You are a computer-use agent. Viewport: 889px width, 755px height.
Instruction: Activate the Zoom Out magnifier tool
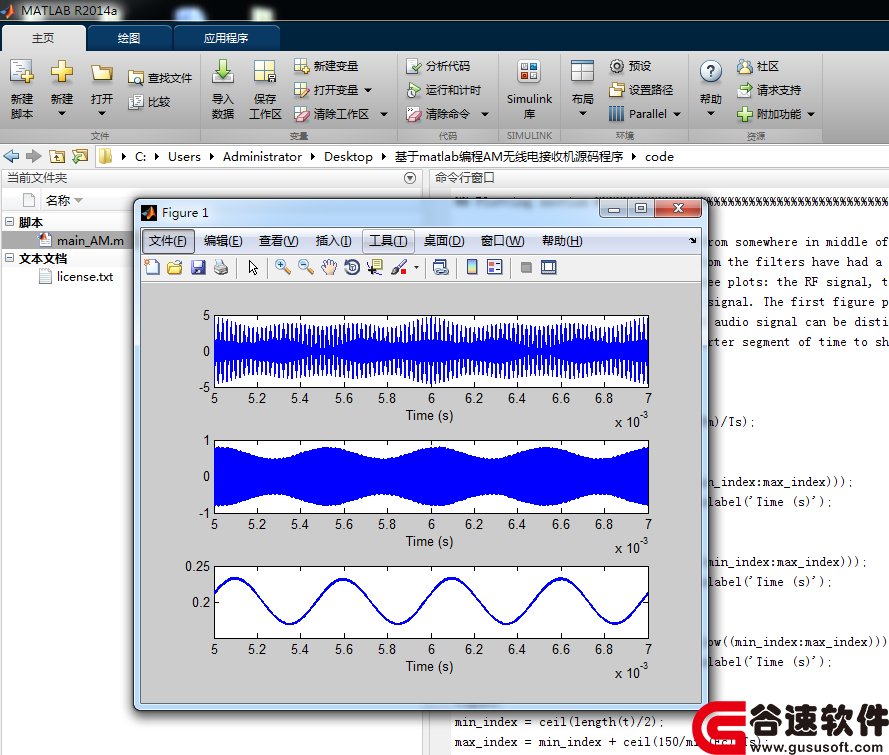pos(306,267)
